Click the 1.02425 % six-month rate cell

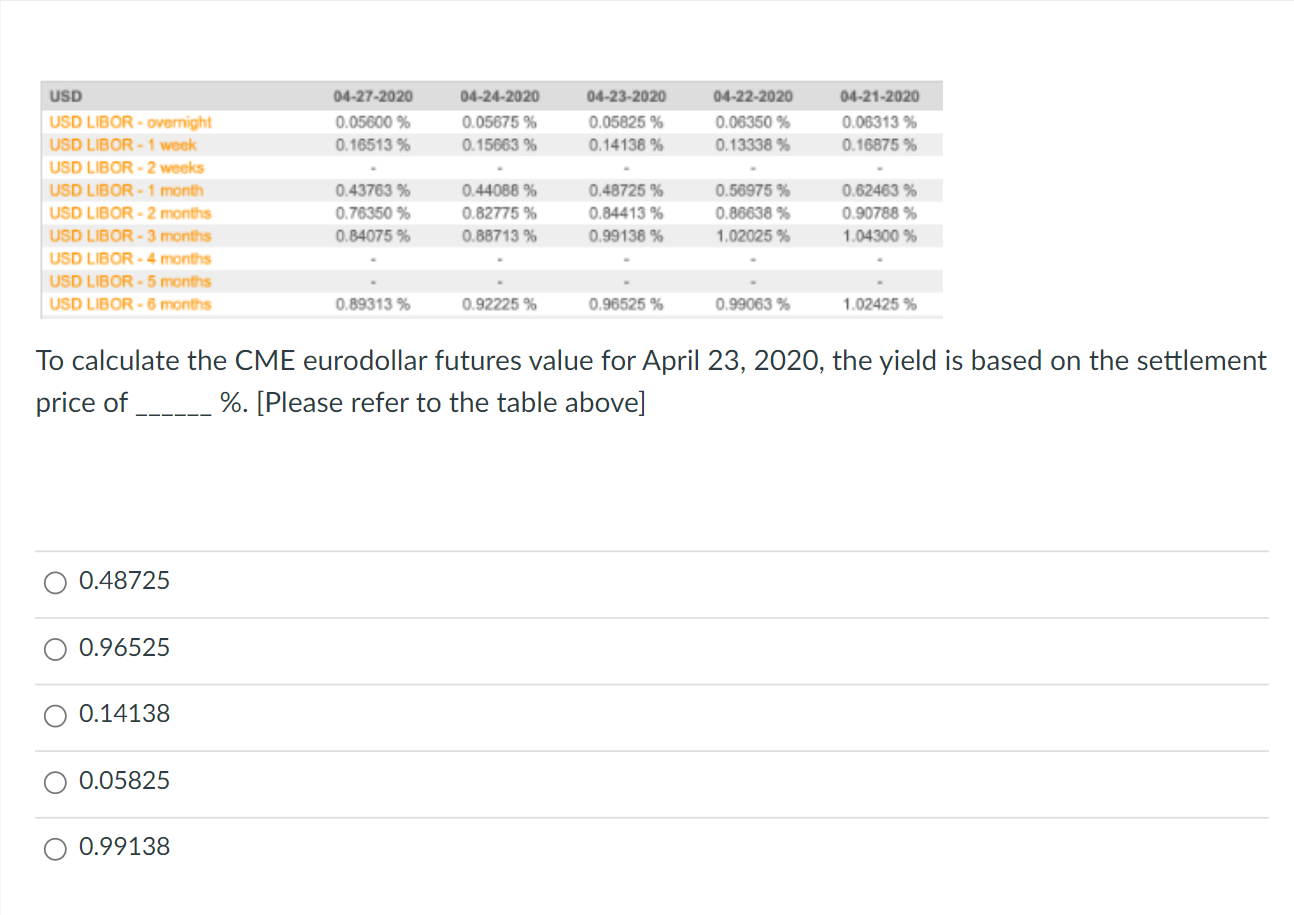(x=879, y=304)
